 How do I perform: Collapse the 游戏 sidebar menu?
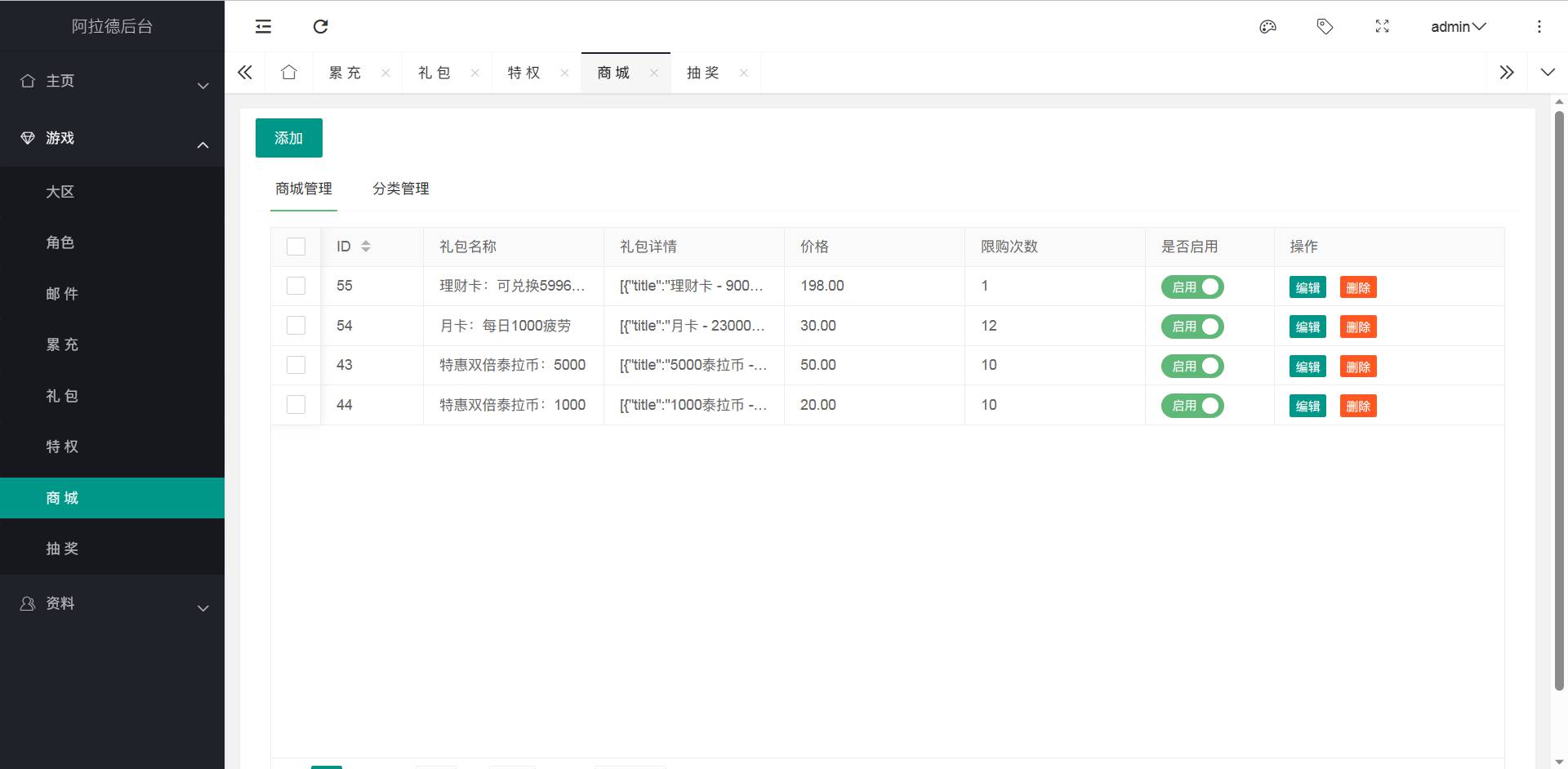point(113,138)
